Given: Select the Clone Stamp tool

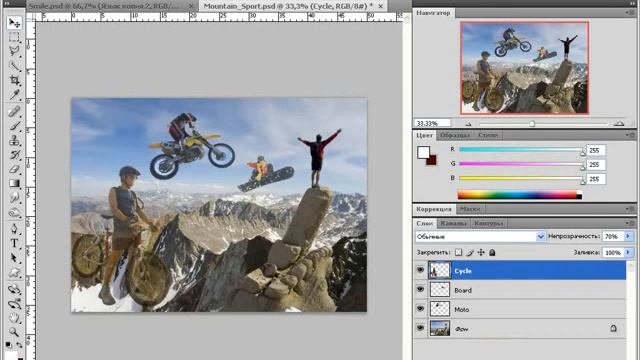Looking at the screenshot, I should 14,140.
